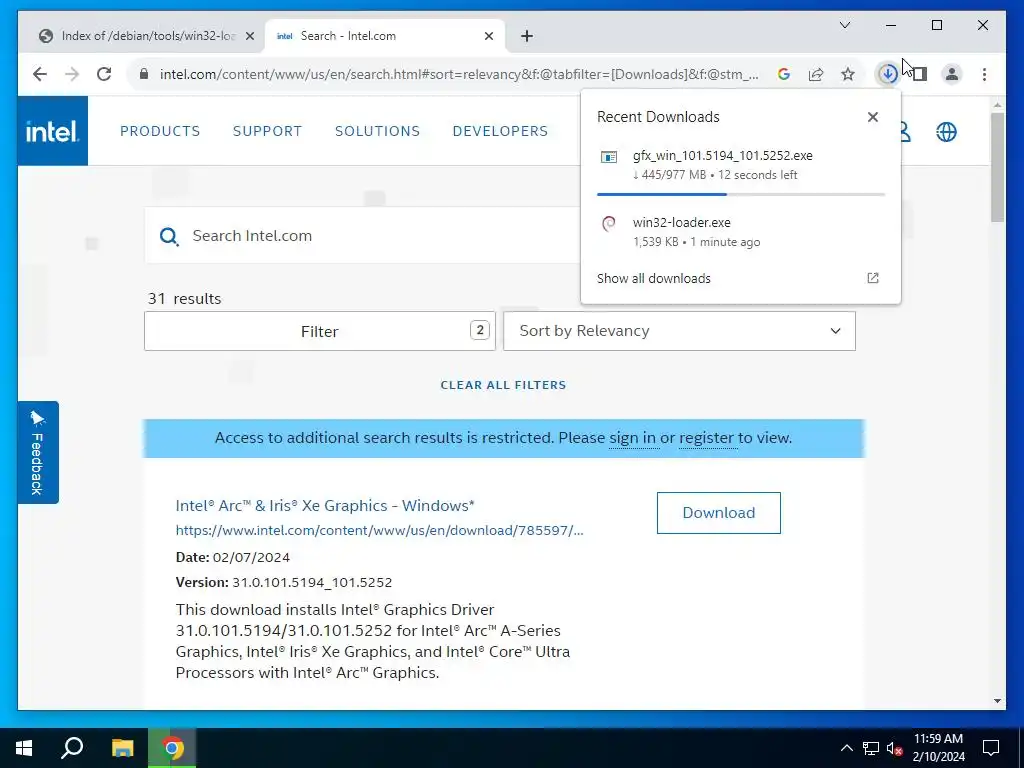Click the gfx_win download progress bar
The image size is (1024, 768).
click(x=741, y=195)
